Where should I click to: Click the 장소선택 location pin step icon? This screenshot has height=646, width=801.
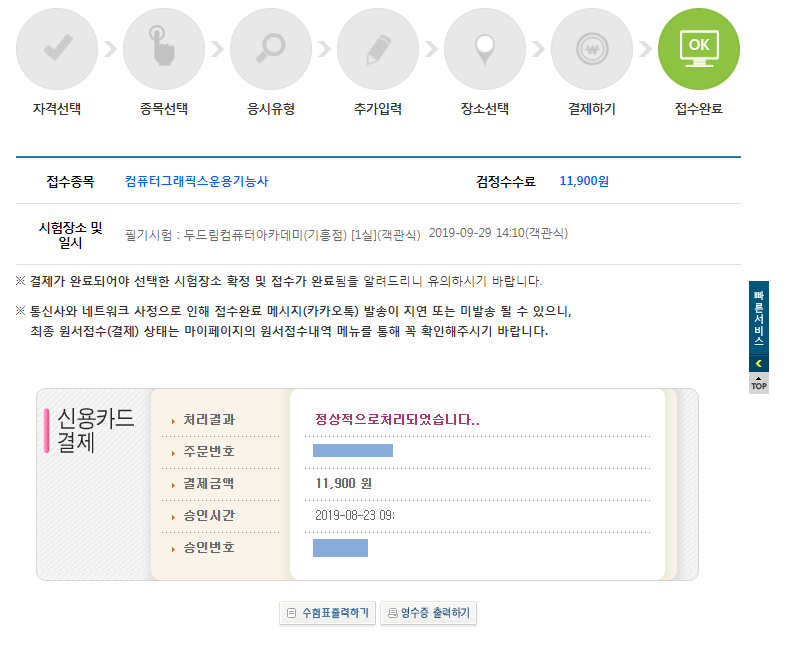tap(485, 49)
